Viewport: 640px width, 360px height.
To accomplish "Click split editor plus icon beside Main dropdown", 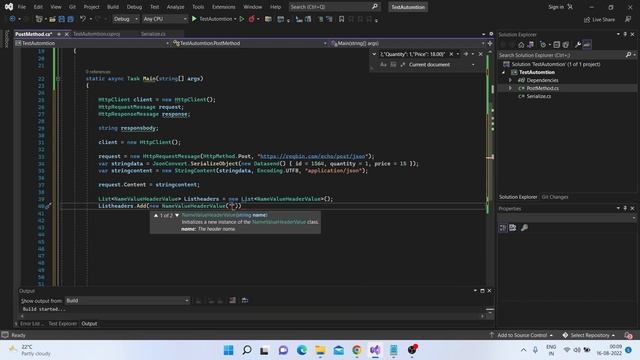I will pos(490,43).
